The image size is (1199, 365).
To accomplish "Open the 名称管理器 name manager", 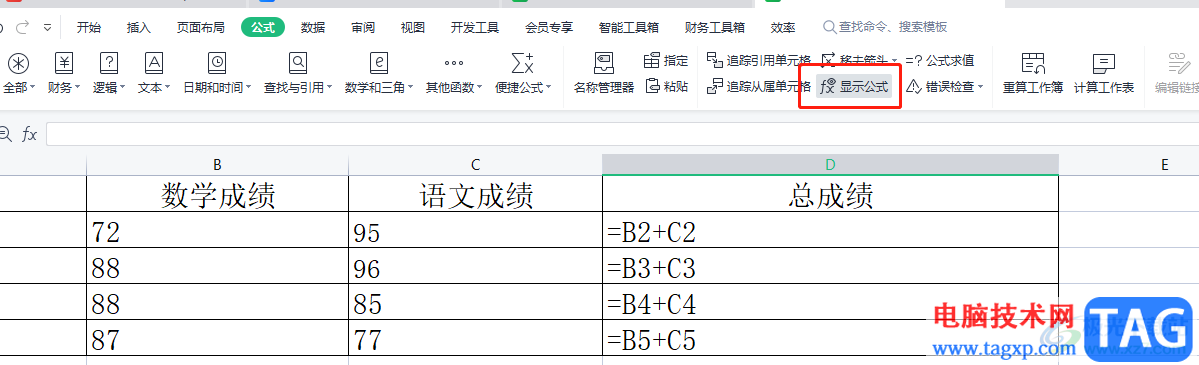I will pos(604,73).
